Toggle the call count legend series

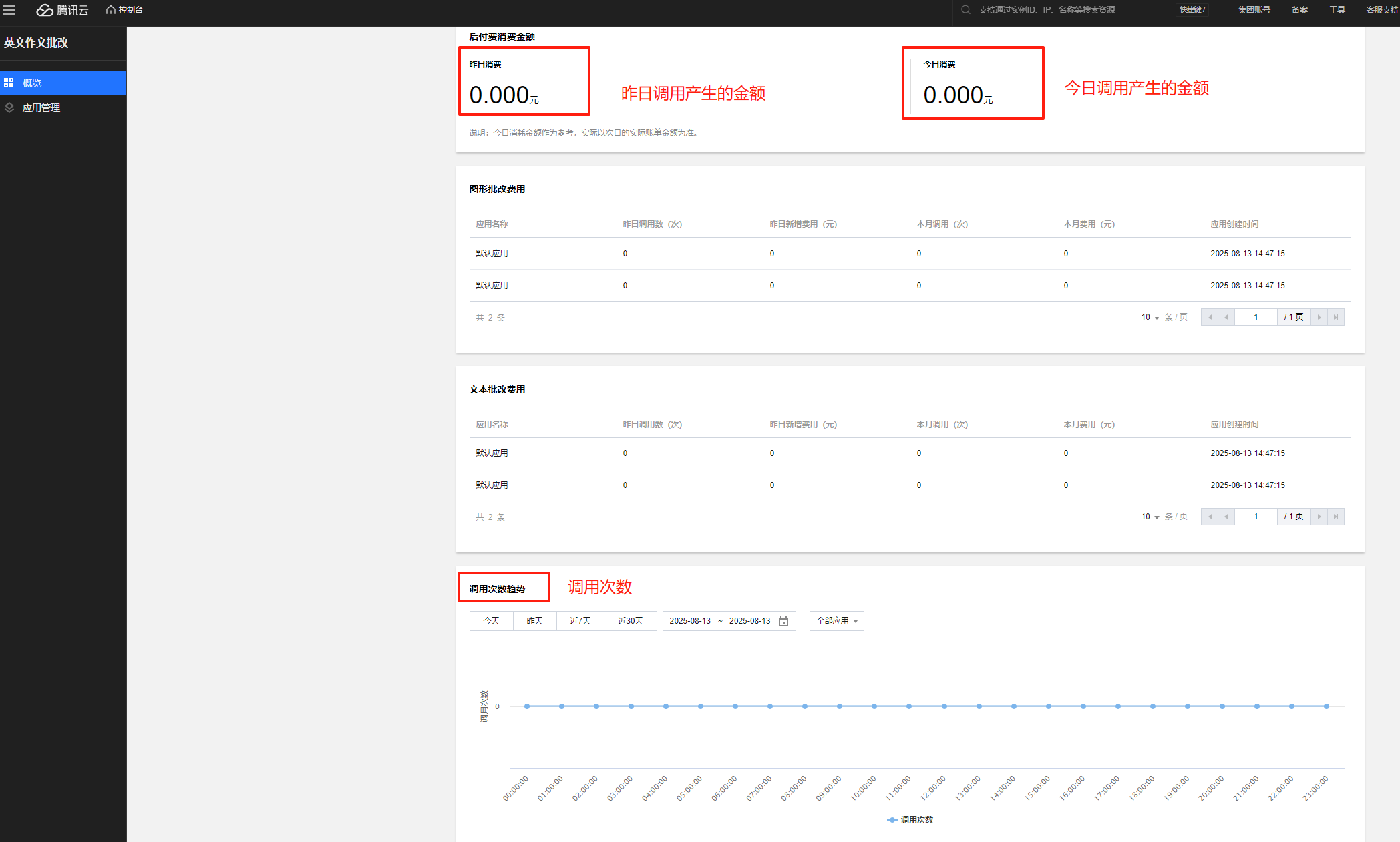point(910,820)
